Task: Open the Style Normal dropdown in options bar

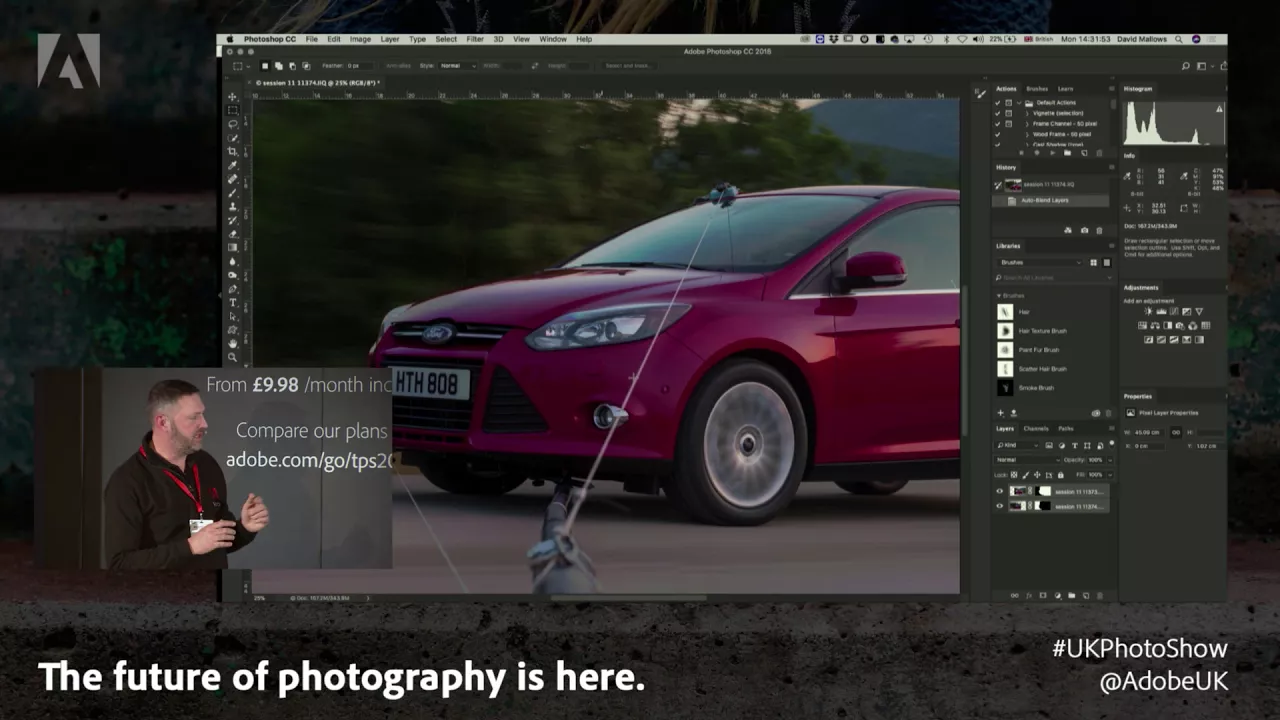Action: 456,65
